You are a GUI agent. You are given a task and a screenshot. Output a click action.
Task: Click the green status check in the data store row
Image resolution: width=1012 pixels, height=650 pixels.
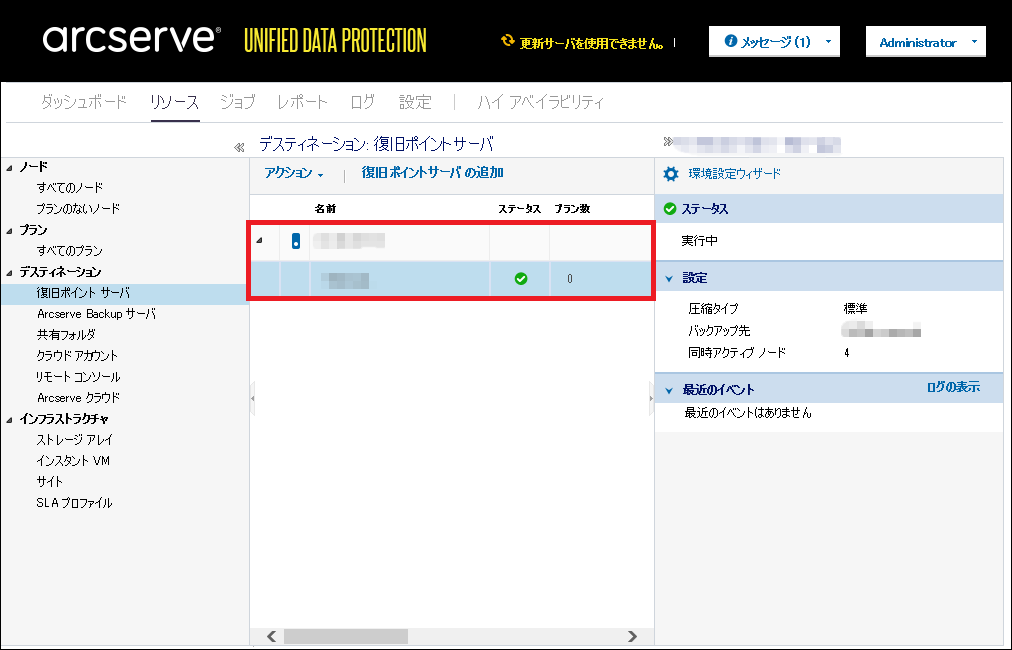[521, 279]
